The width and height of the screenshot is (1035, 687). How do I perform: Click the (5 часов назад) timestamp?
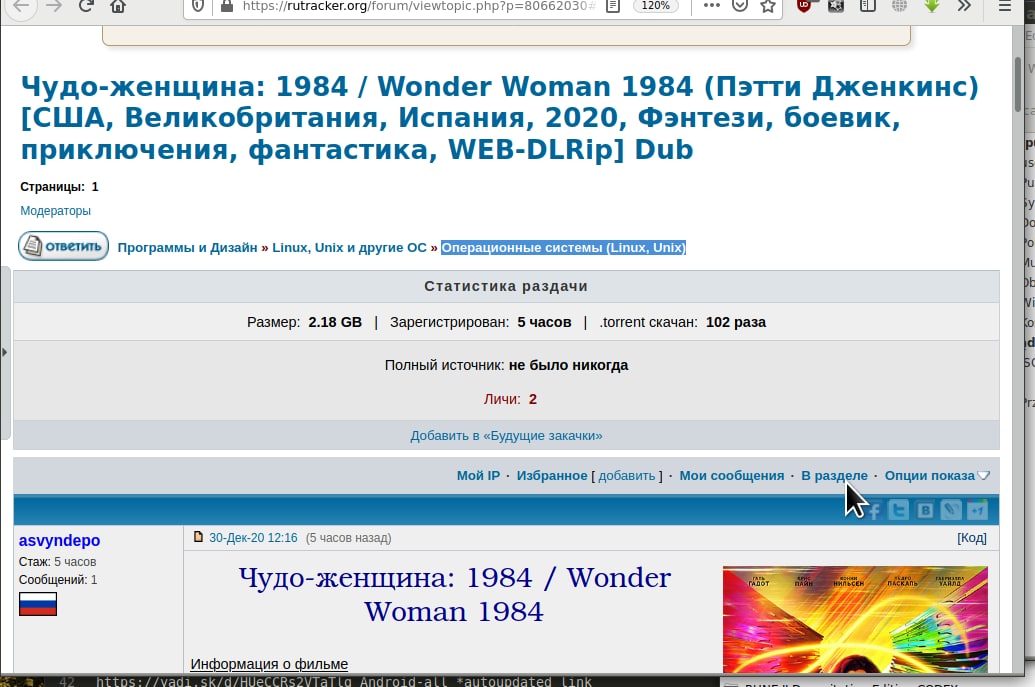[349, 538]
